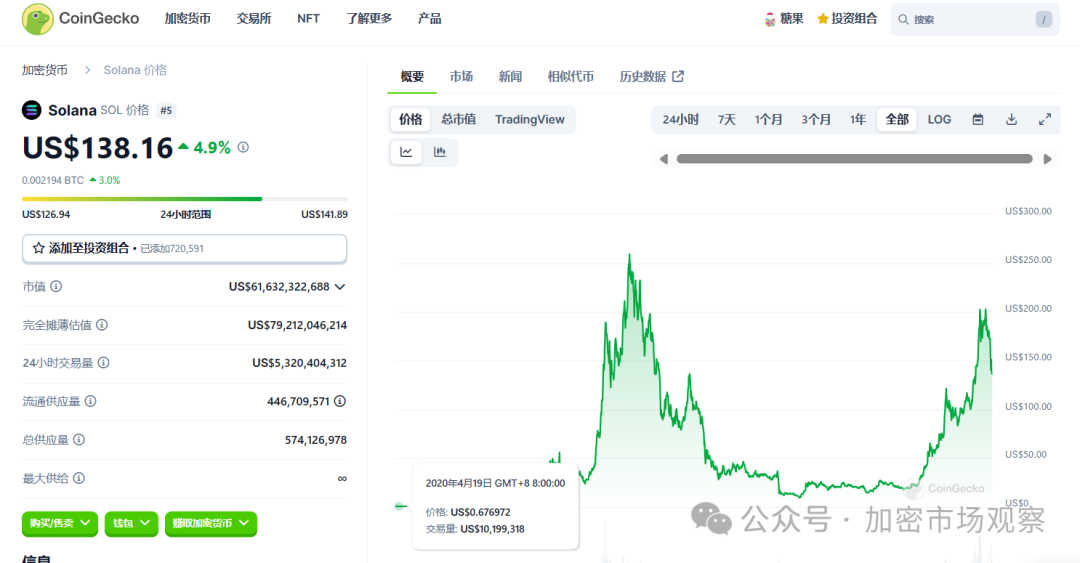This screenshot has height=563, width=1080.
Task: Click left arrow of chart range scroller
Action: click(664, 159)
